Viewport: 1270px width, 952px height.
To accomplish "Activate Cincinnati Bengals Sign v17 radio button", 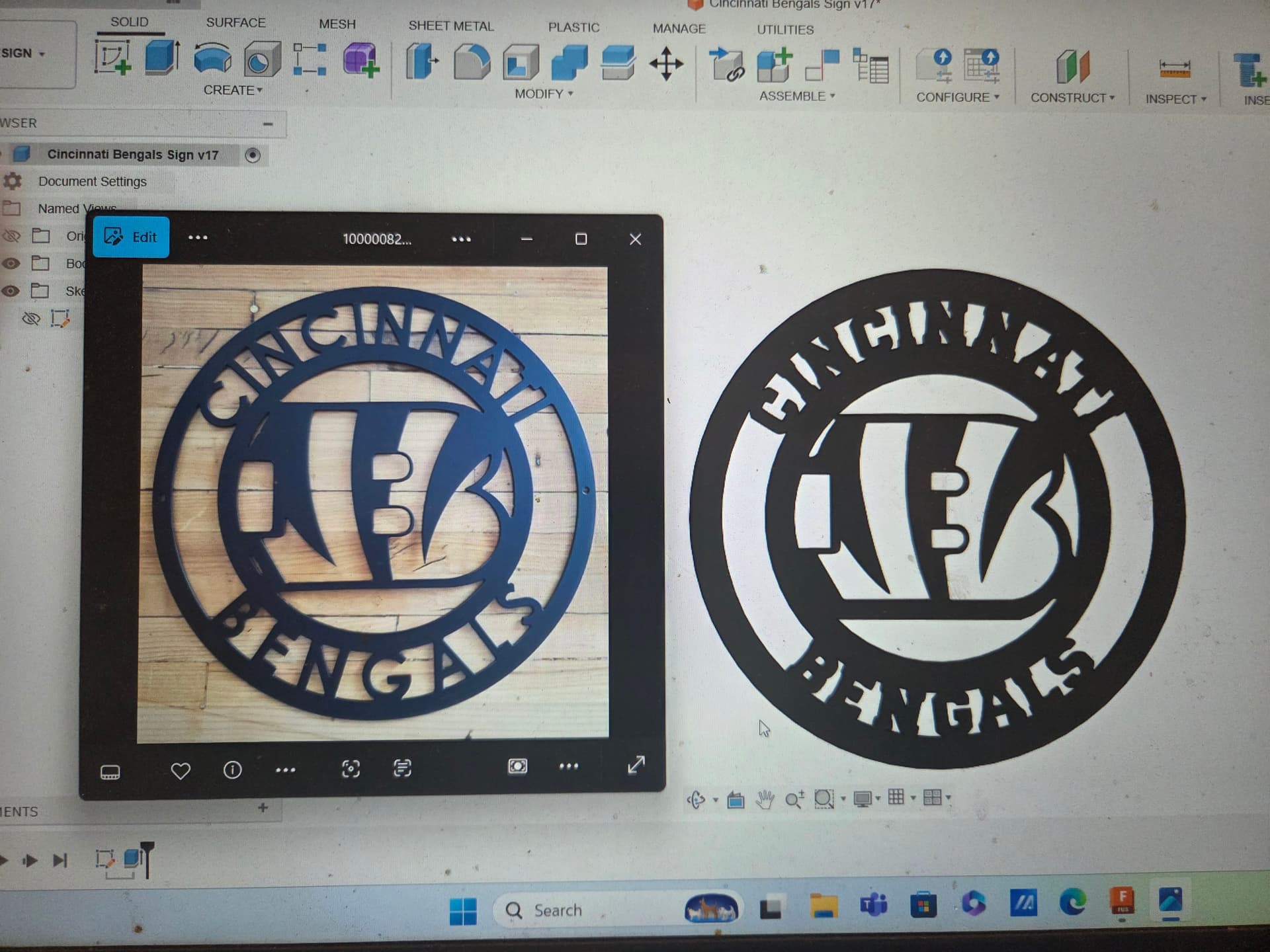I will [x=252, y=155].
